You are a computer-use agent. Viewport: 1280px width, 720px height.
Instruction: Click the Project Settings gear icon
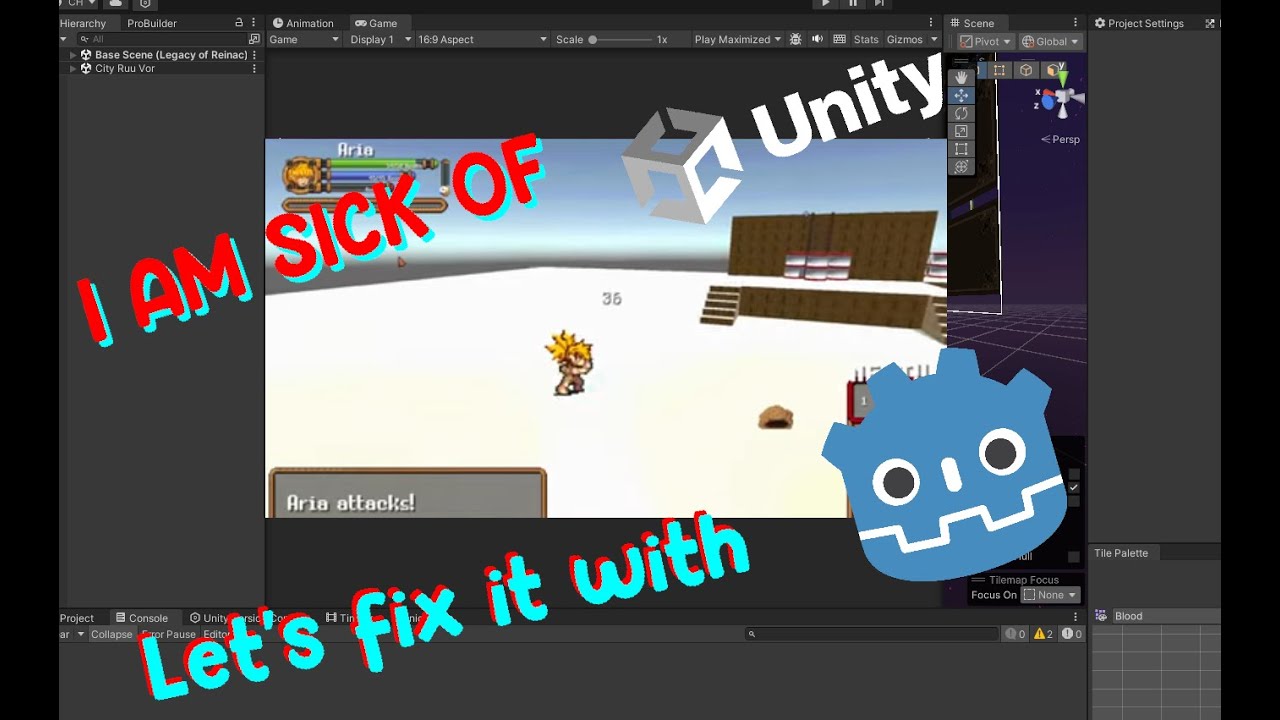(x=1100, y=23)
